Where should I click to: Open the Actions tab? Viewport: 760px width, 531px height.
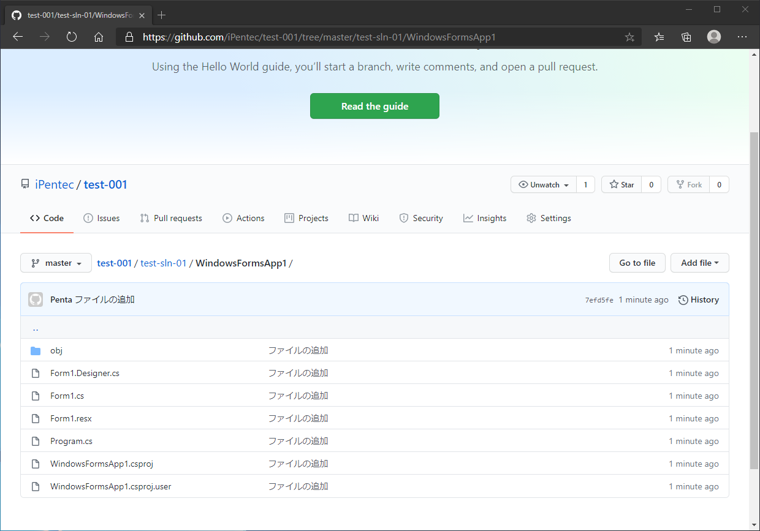pyautogui.click(x=243, y=218)
